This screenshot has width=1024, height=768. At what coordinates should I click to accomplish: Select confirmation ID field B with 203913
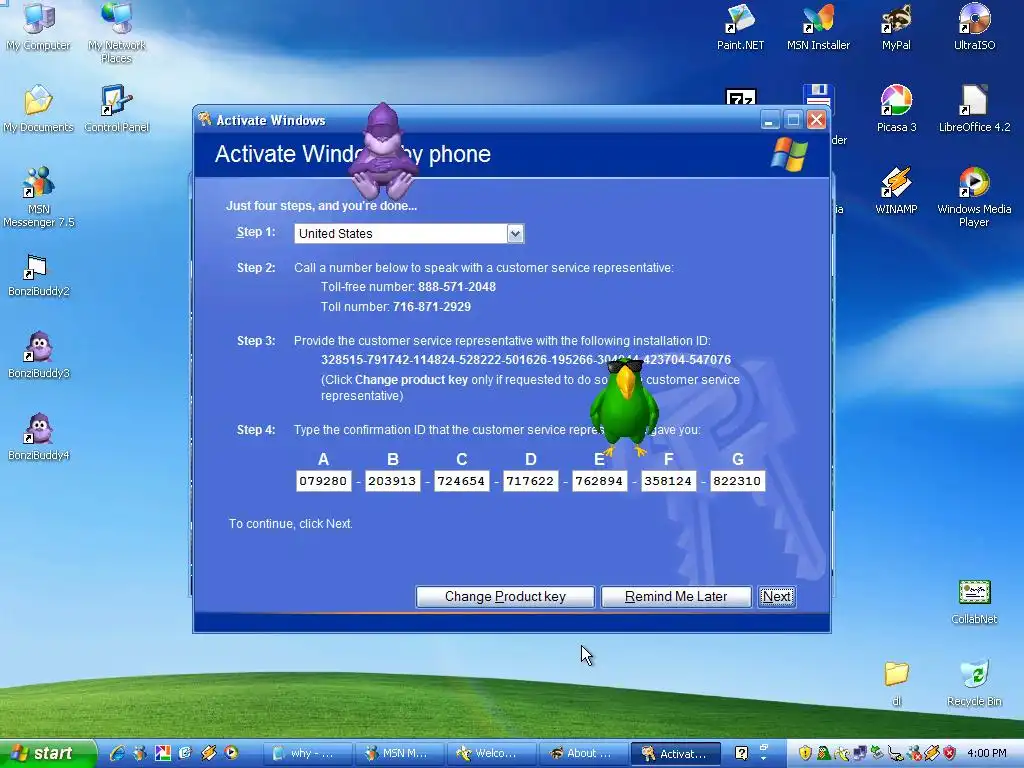[392, 481]
